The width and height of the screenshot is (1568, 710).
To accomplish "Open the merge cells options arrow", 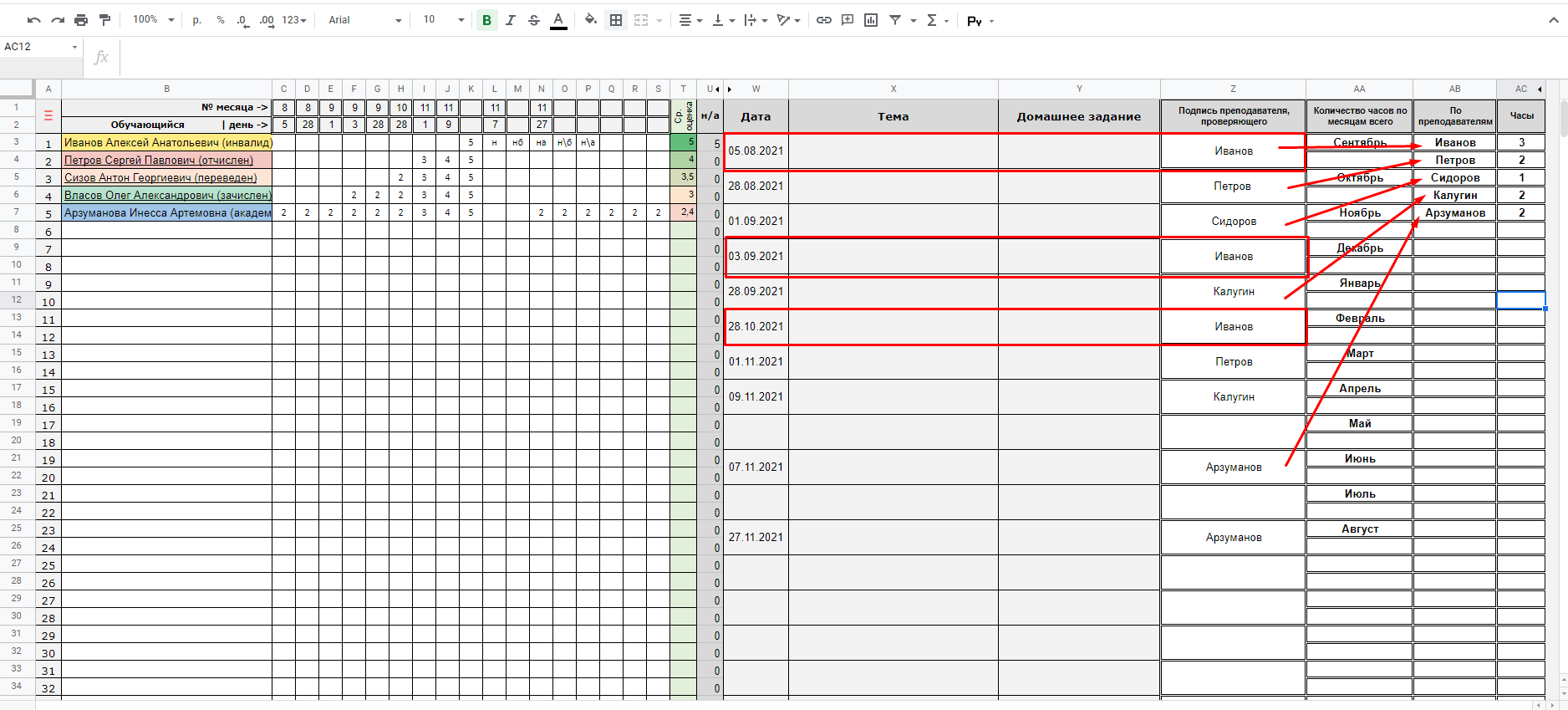I will [659, 21].
